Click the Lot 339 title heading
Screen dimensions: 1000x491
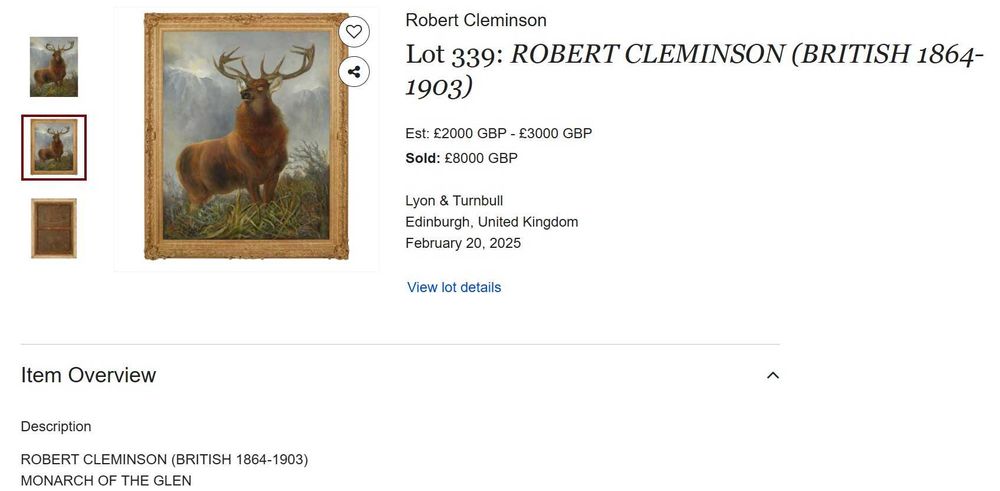(695, 69)
